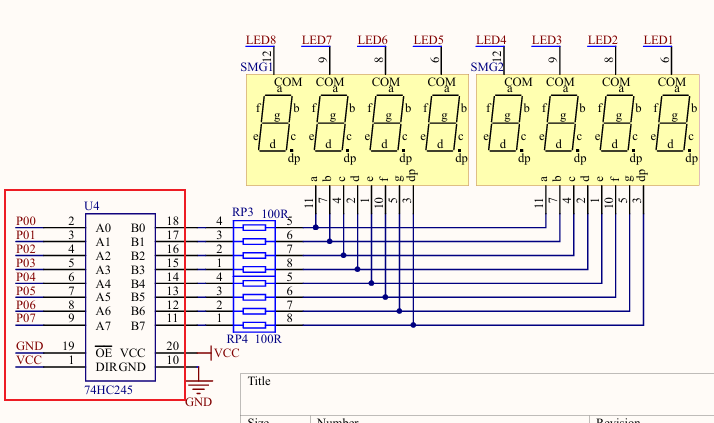Select the U4 designator text
Viewport: 714px width, 423px height.
pyautogui.click(x=92, y=206)
